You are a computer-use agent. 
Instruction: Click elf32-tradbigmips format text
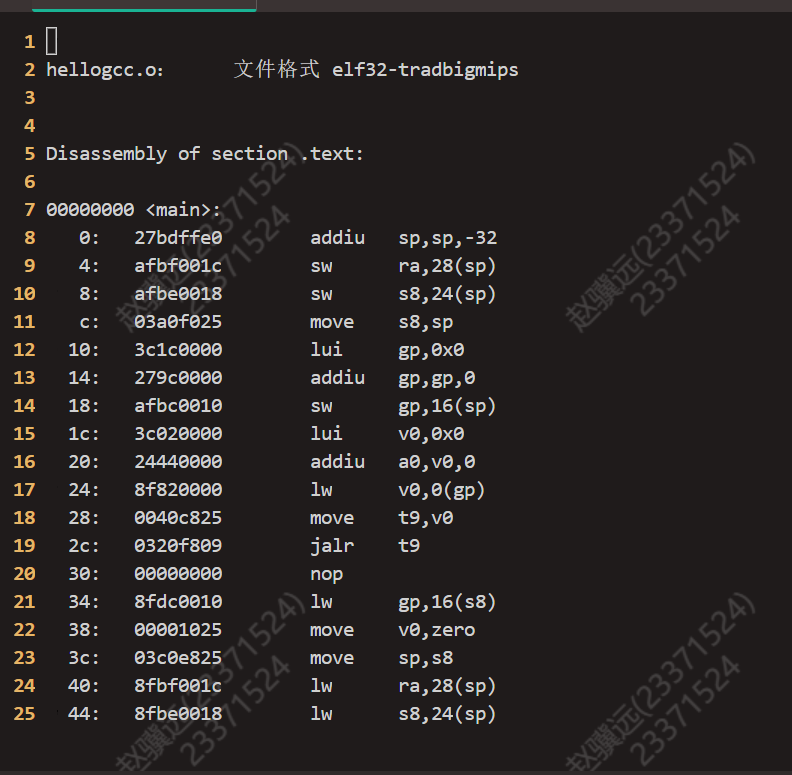tap(425, 70)
